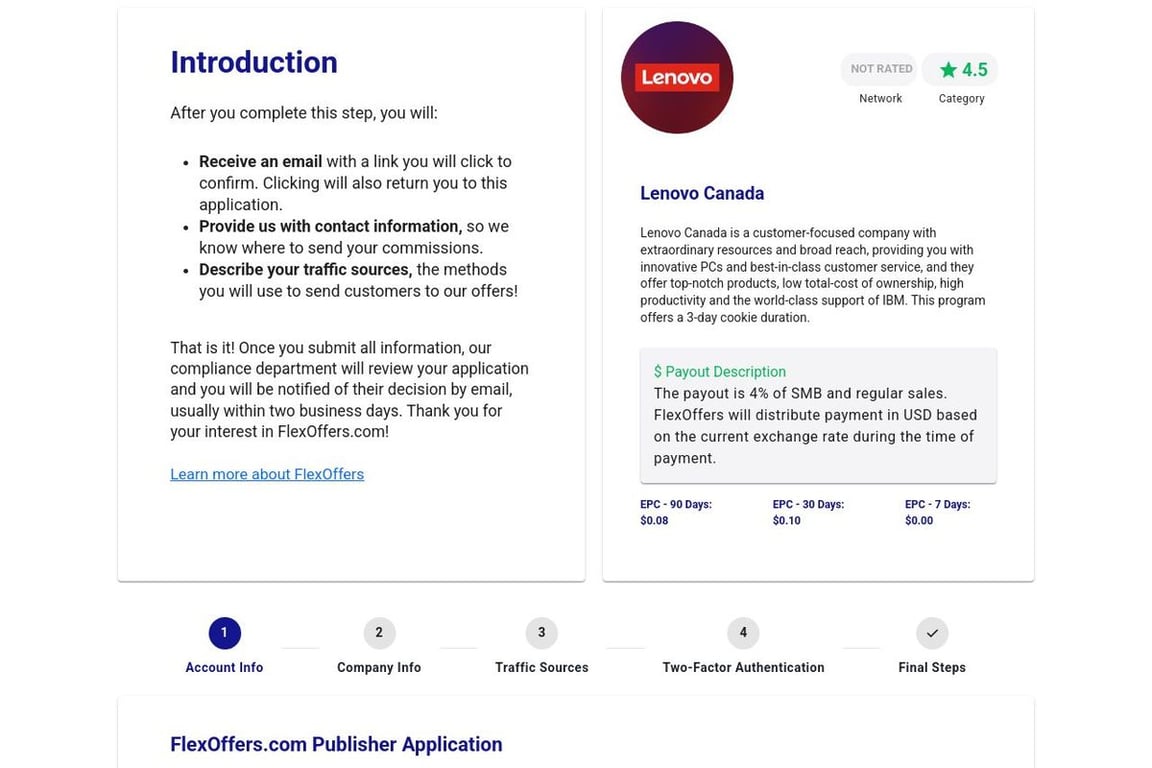The height and width of the screenshot is (768, 1152).
Task: Click the Lenovo logo image
Action: click(x=677, y=78)
